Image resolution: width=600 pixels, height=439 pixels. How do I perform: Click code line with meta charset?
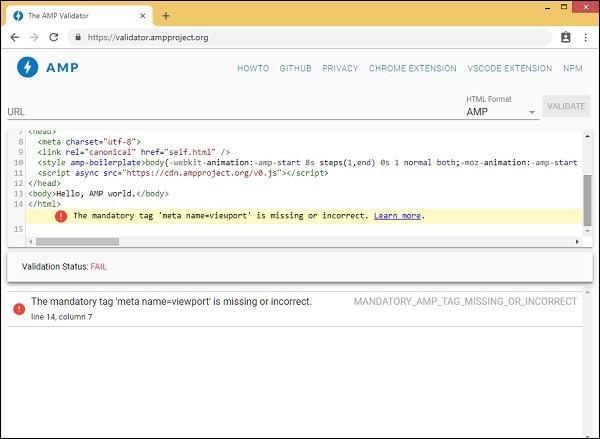[x=89, y=142]
